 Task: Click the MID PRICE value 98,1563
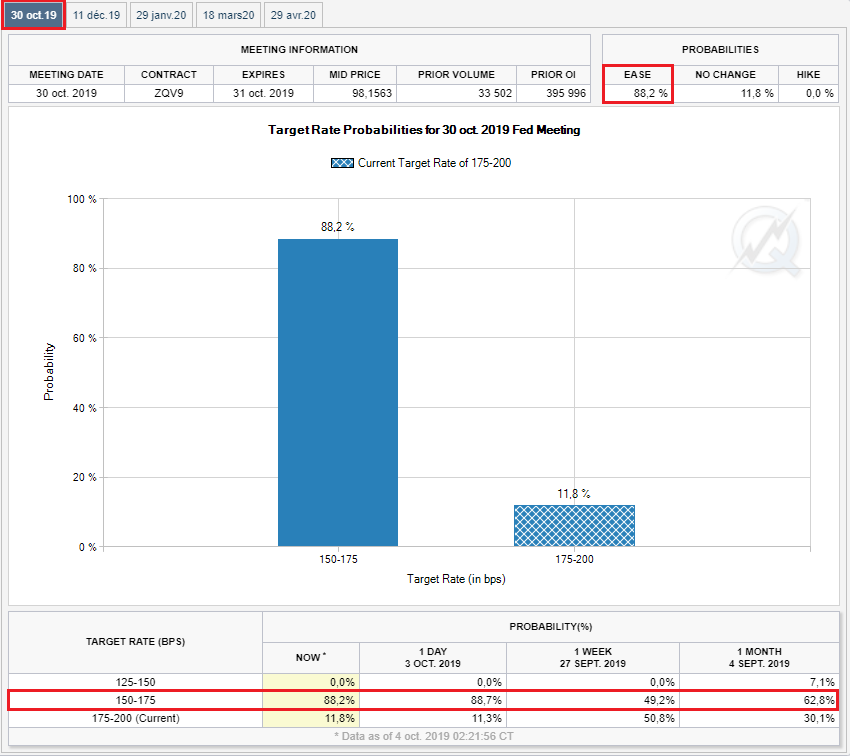(x=354, y=93)
